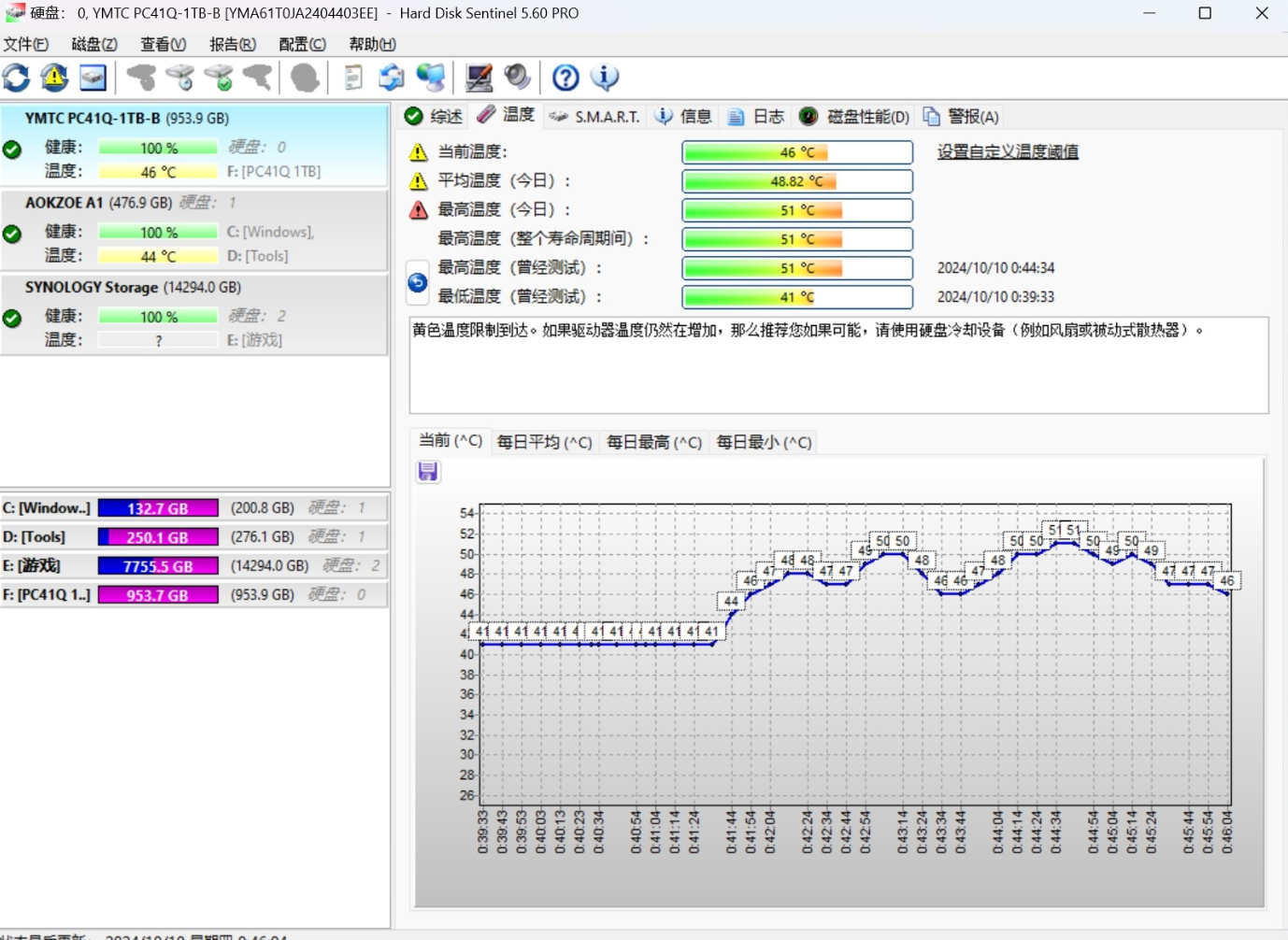Image resolution: width=1288 pixels, height=940 pixels.
Task: Click the disk with clock test icon
Action: (179, 78)
